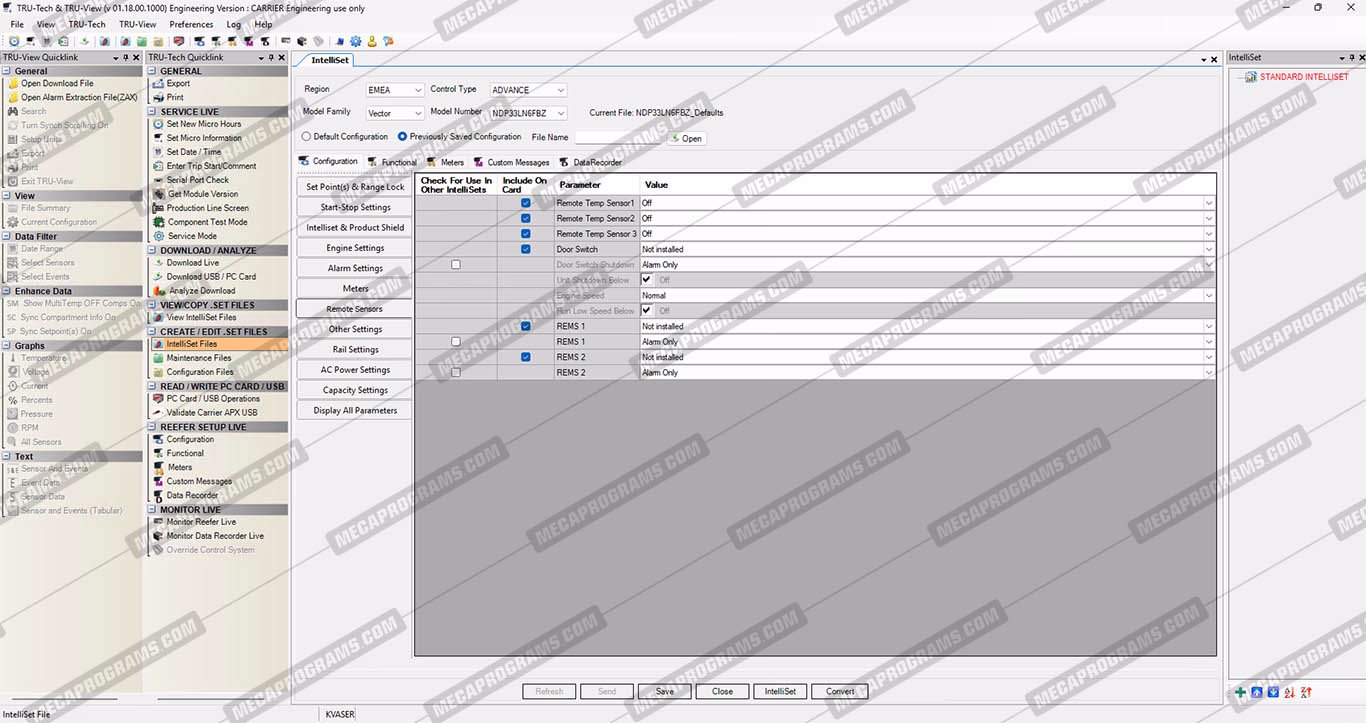The width and height of the screenshot is (1366, 723).
Task: Uncheck Include On Card for Remote Temp Sensor1
Action: click(526, 203)
